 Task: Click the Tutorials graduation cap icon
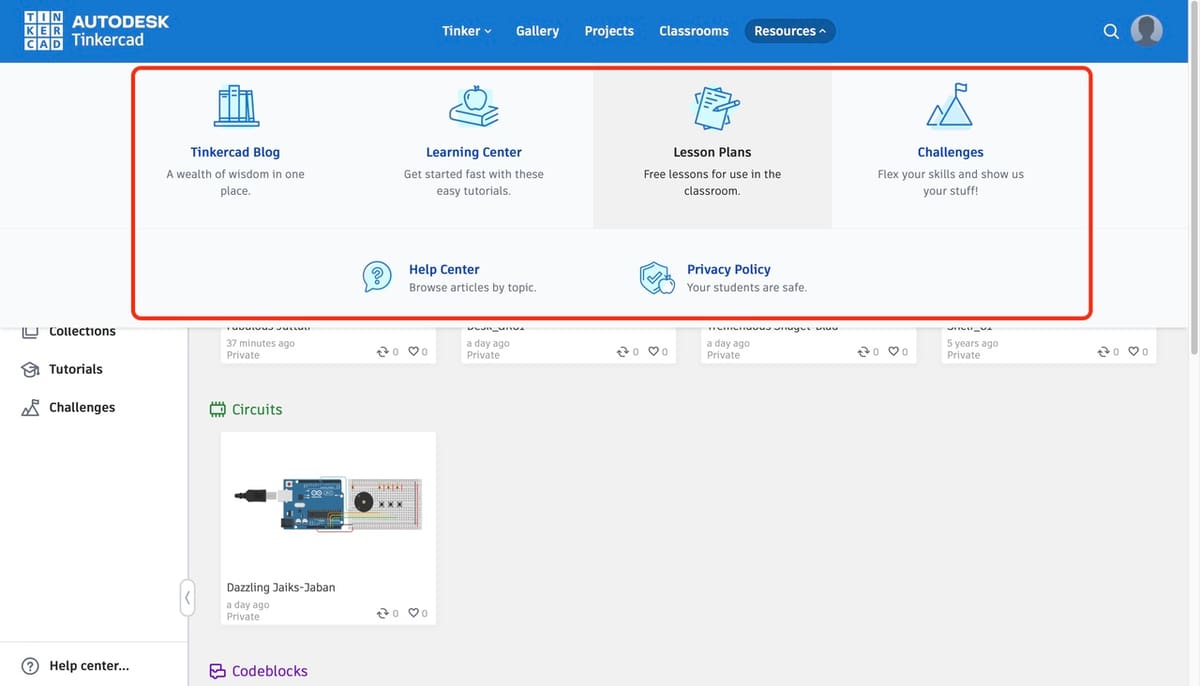[31, 369]
